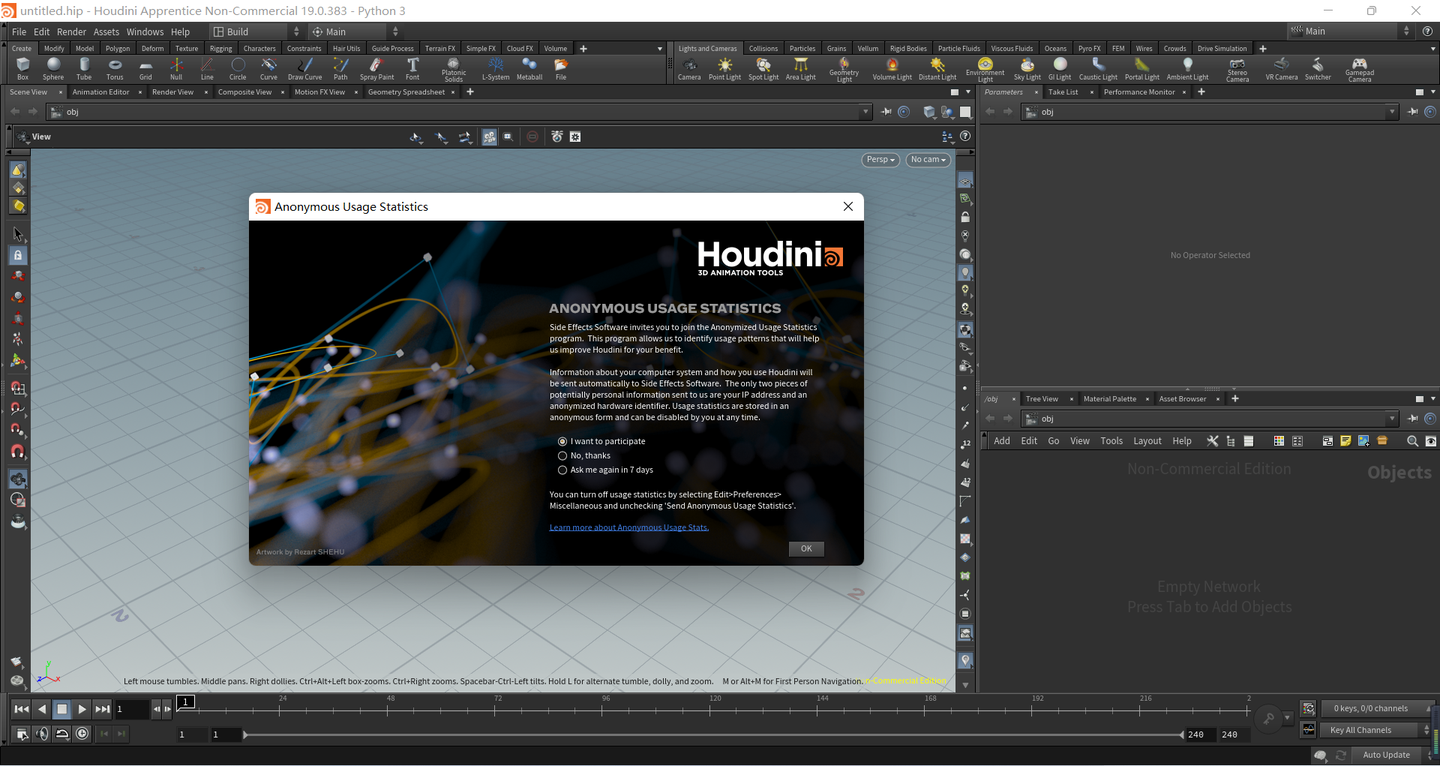Screen dimensions: 1440x766
Task: Choose the 'No, thanks' radio button
Action: [563, 455]
